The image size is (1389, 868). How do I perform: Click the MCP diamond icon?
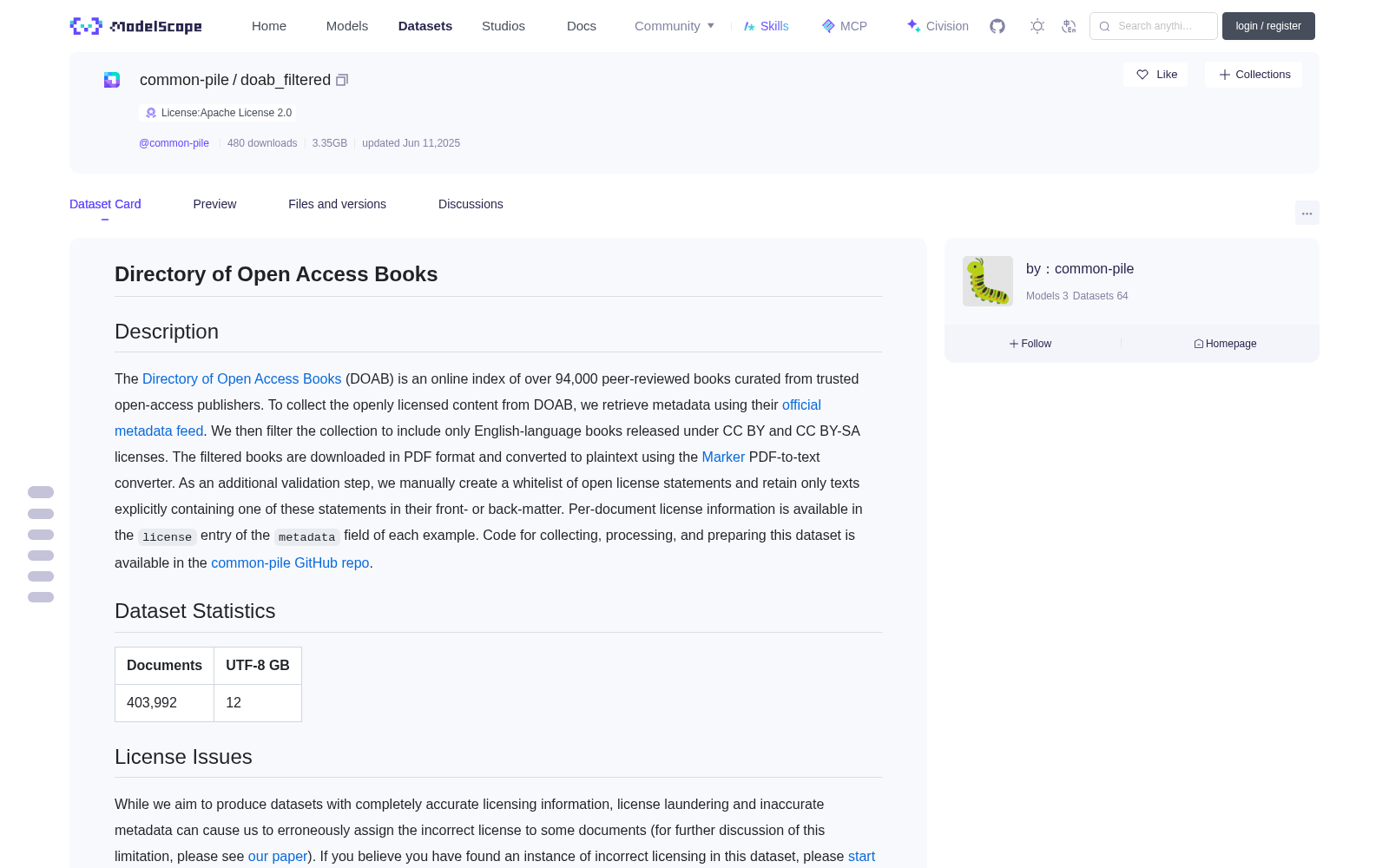point(828,26)
